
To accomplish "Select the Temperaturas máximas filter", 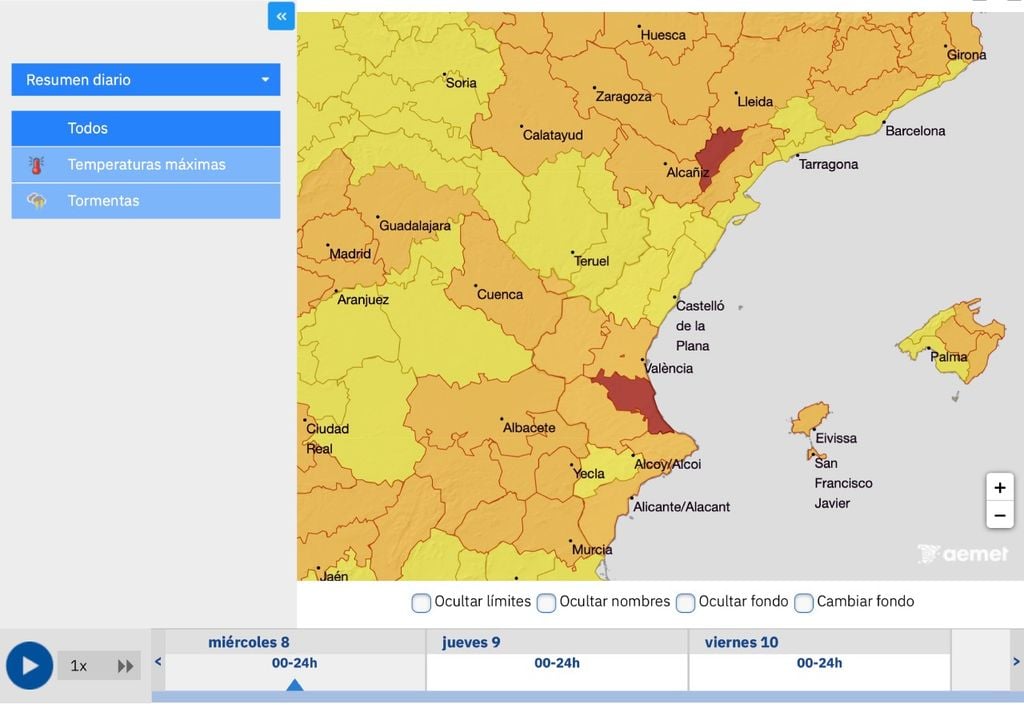I will pos(146,165).
